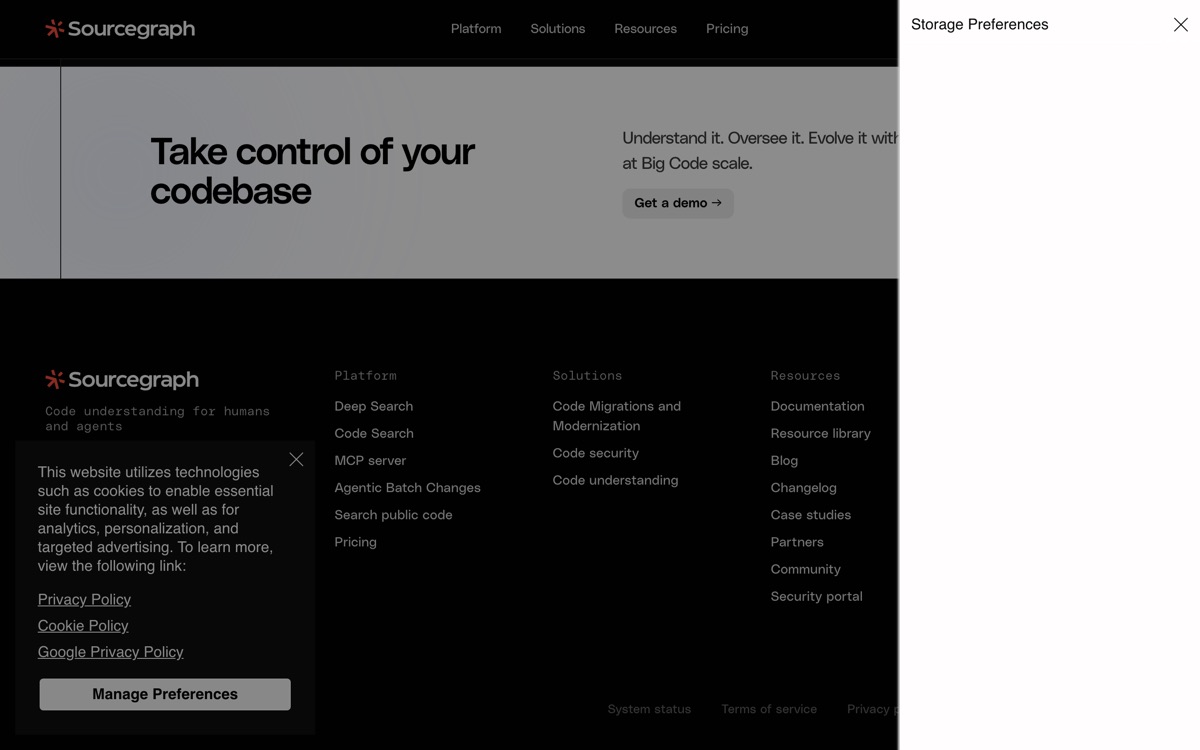
Task: Click the 'Take control of your codebase' heading
Action: [312, 171]
